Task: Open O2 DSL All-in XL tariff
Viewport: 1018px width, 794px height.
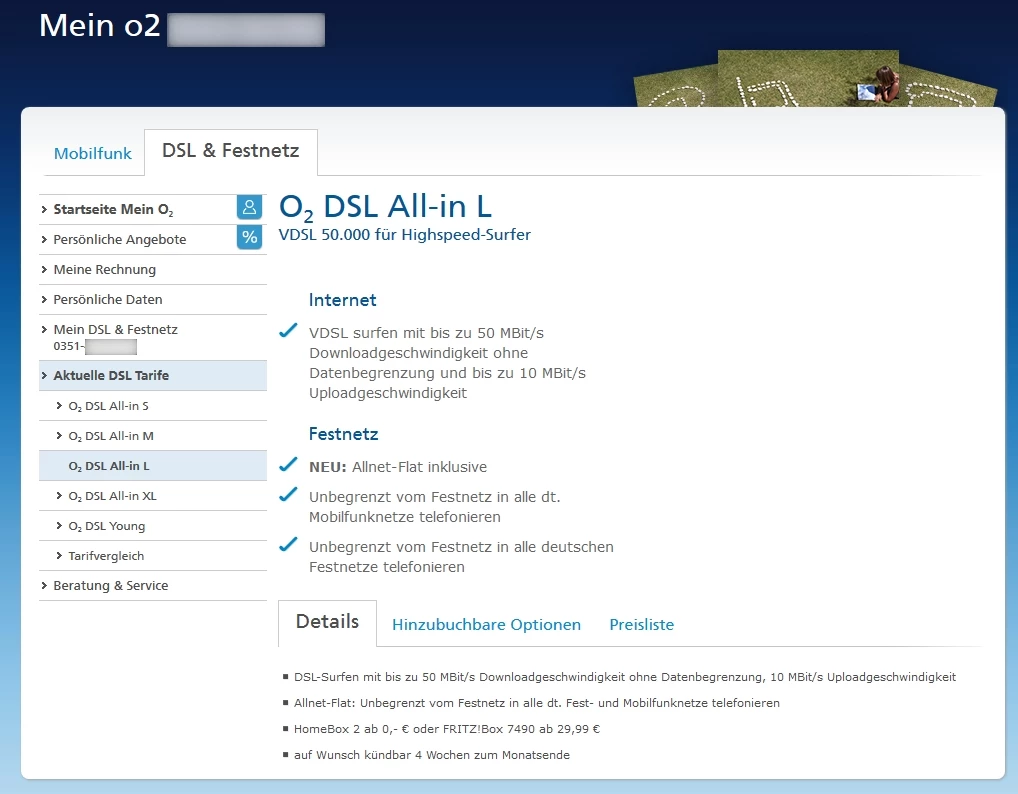Action: [x=153, y=496]
